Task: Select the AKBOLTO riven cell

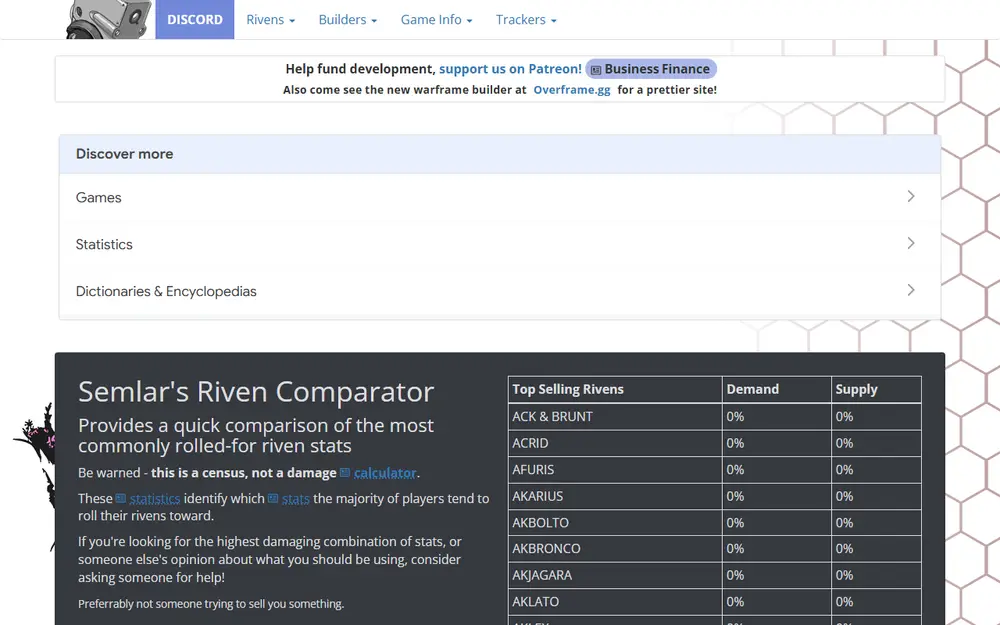Action: tap(615, 522)
